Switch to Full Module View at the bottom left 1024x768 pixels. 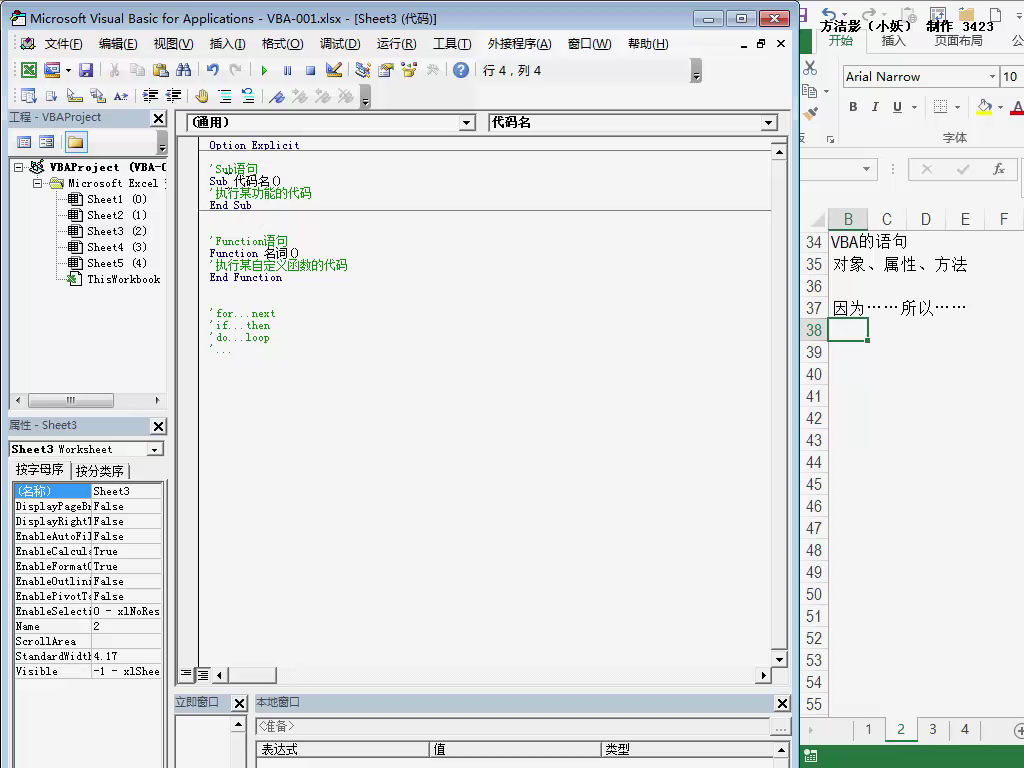[203, 675]
